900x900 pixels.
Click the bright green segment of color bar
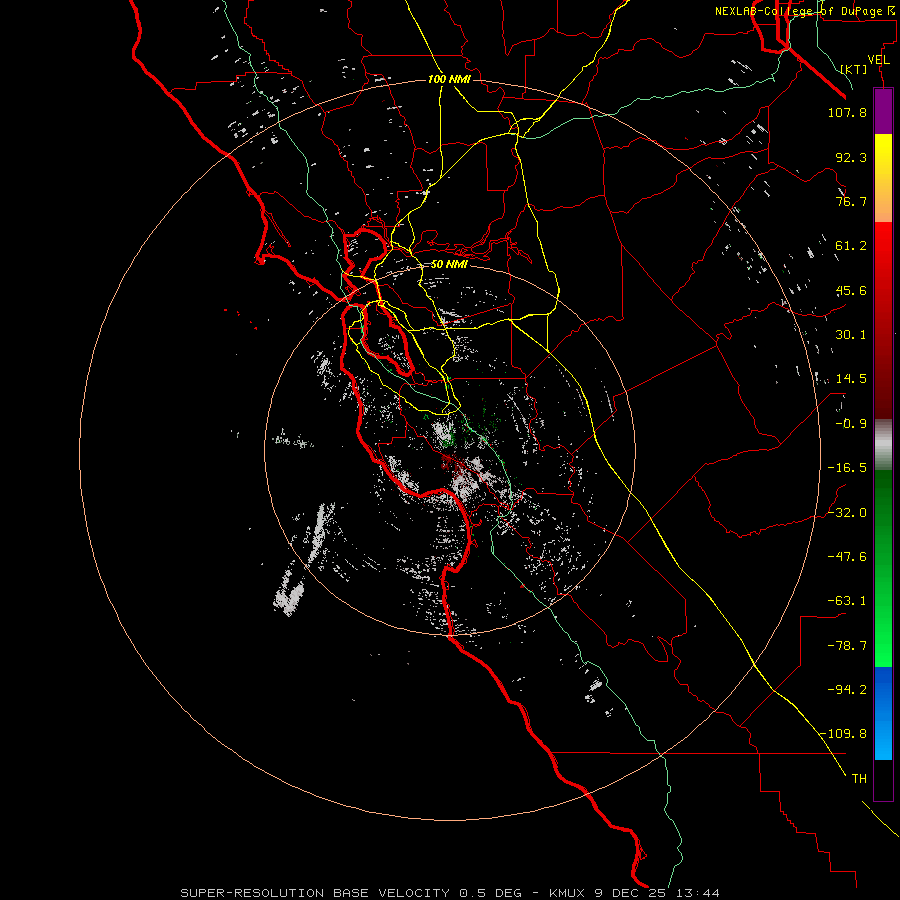pyautogui.click(x=883, y=631)
